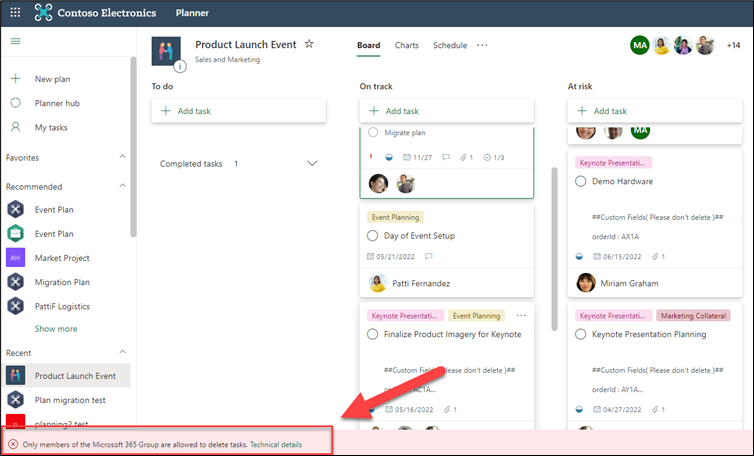
Task: Expand the Completed tasks section
Action: [311, 163]
